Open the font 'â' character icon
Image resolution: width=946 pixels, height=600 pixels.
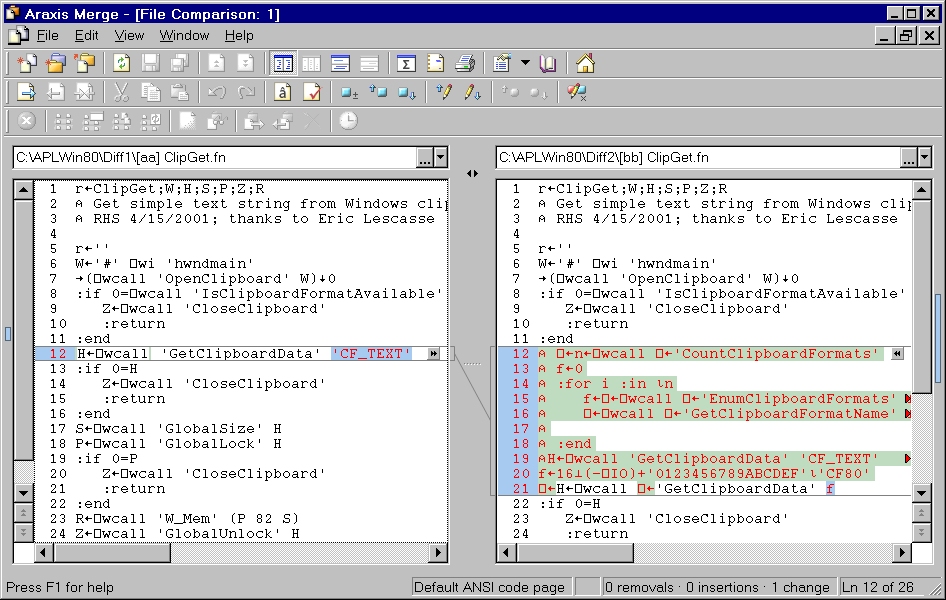click(282, 92)
